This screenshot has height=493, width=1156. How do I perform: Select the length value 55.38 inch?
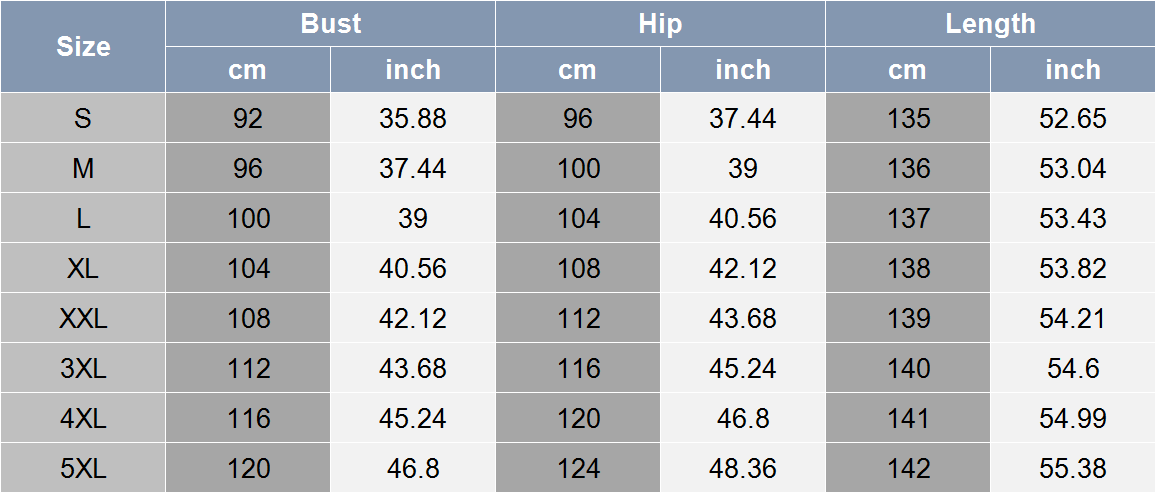tap(1073, 469)
